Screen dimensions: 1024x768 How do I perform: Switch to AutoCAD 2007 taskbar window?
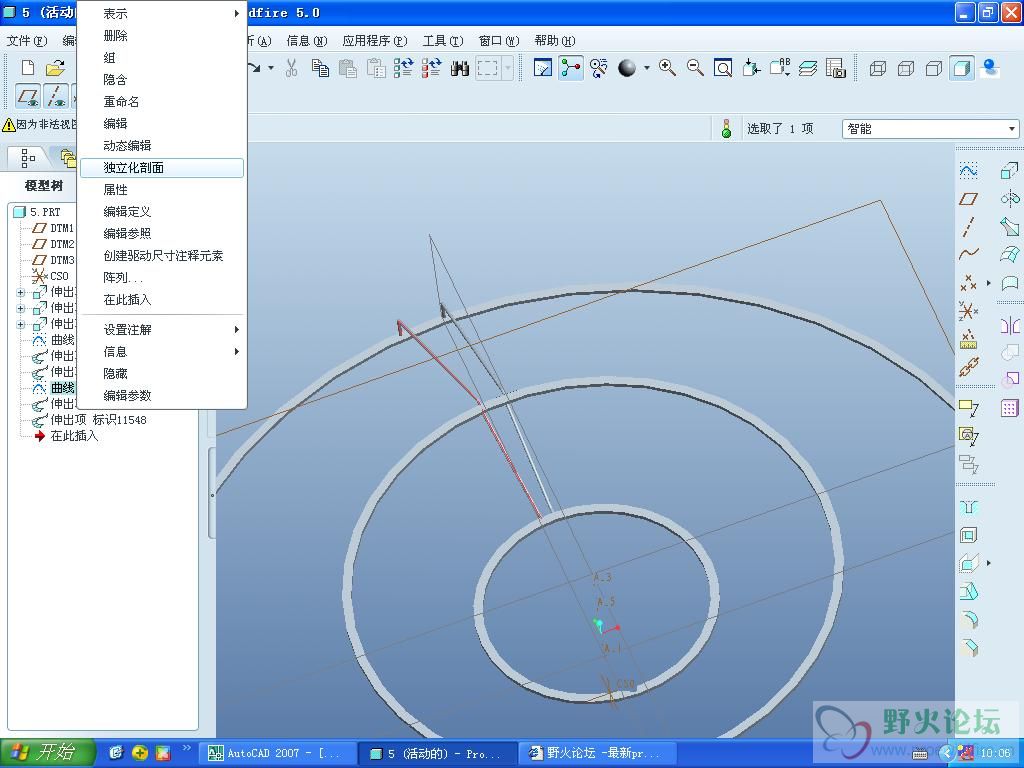pos(278,753)
